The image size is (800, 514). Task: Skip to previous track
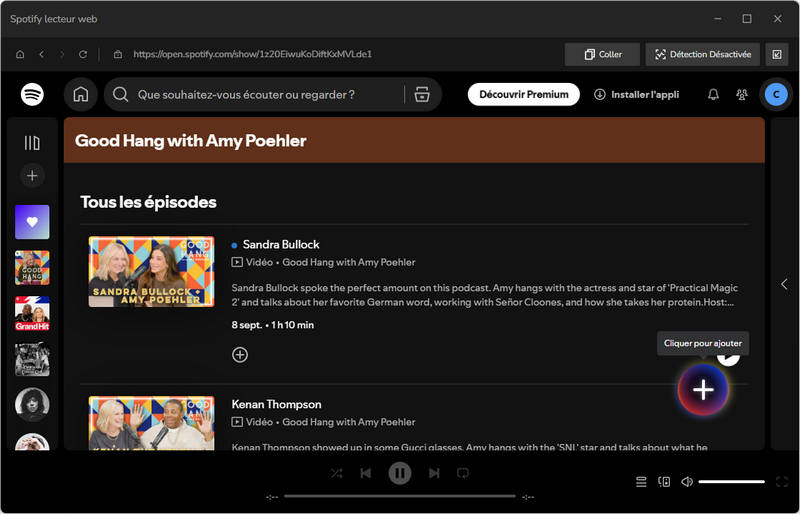pos(366,473)
